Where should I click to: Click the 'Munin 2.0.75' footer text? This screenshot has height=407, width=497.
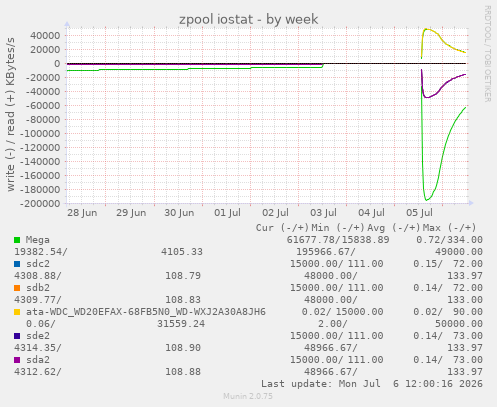[x=248, y=396]
